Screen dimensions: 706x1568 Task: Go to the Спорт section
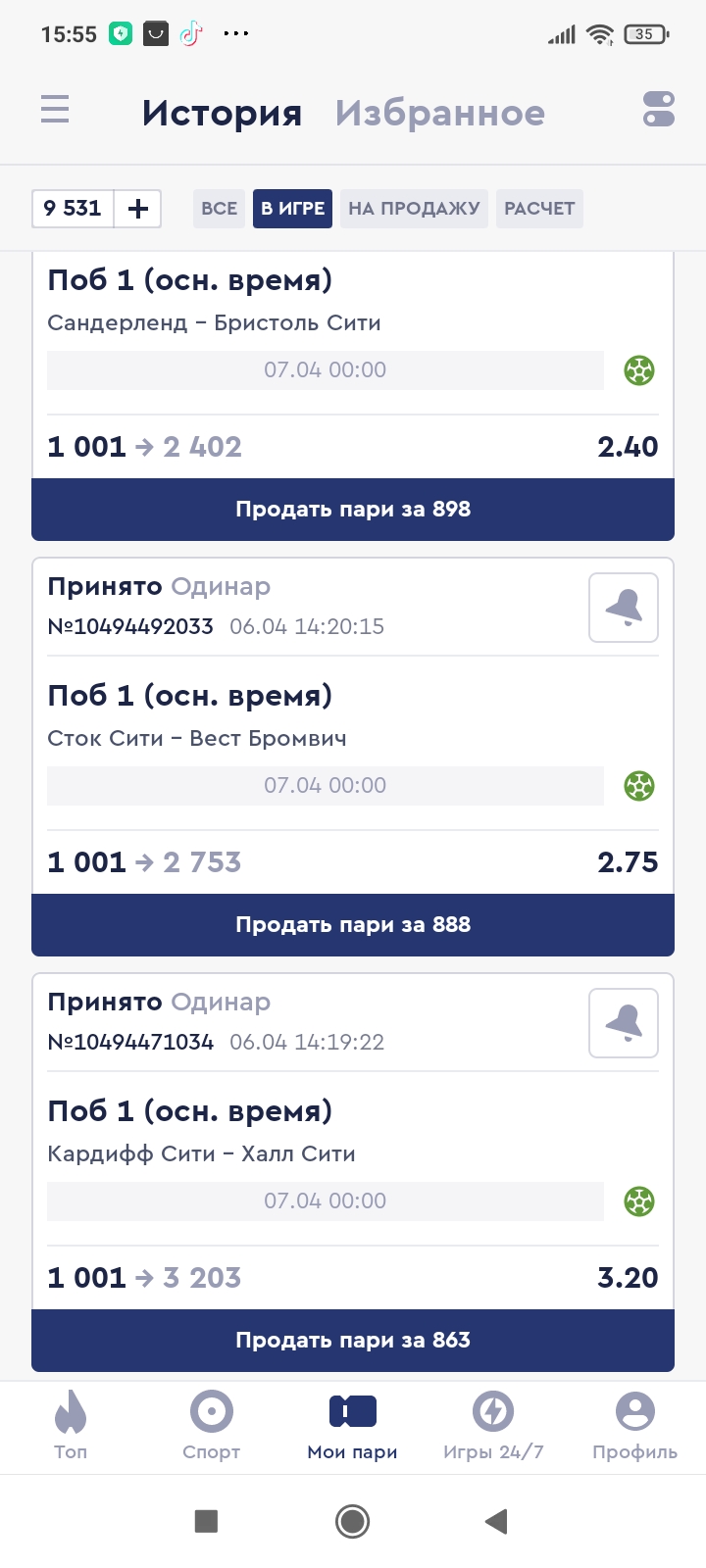coord(212,1427)
